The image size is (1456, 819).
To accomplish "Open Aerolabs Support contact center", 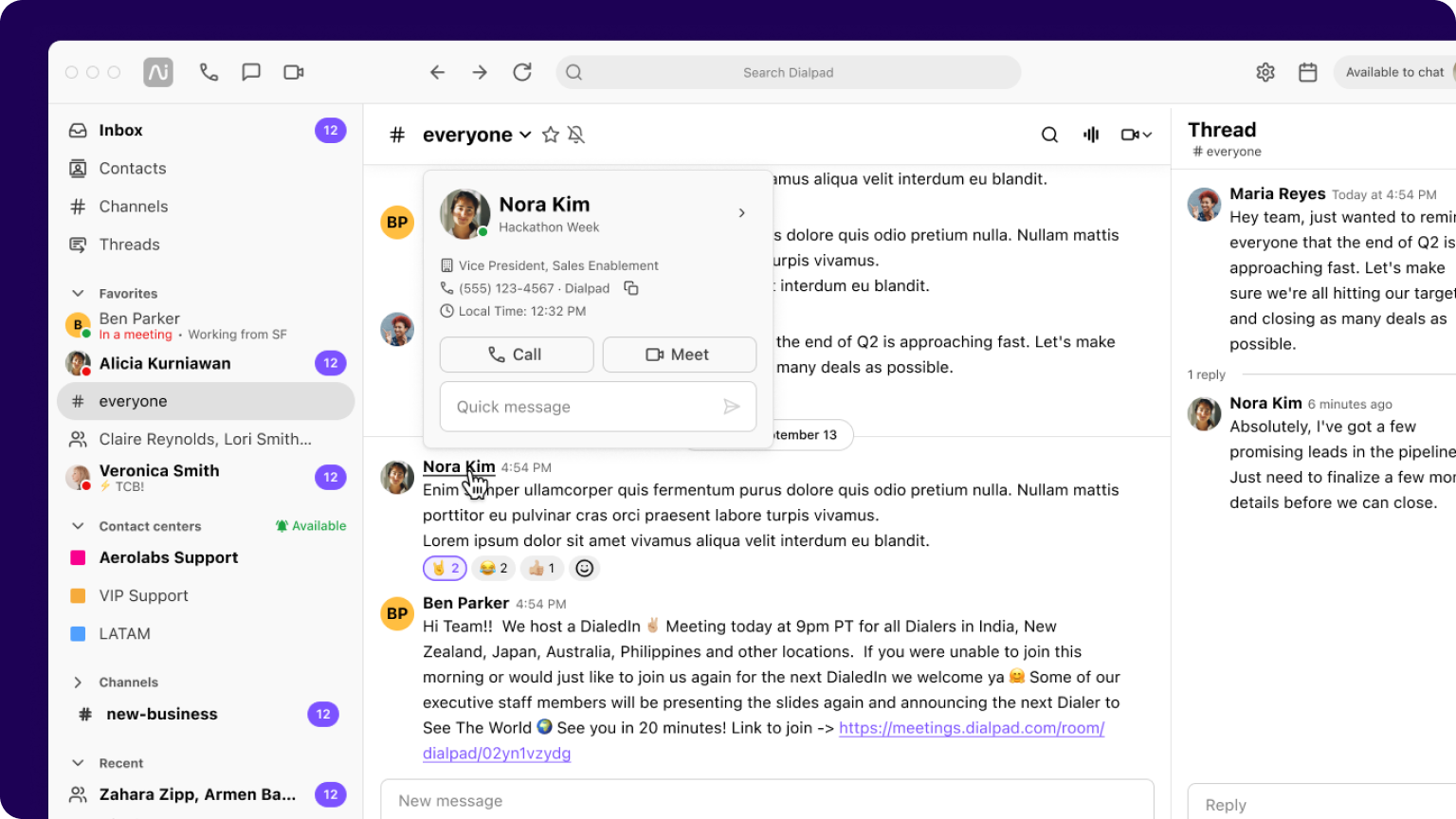I will pyautogui.click(x=206, y=557).
